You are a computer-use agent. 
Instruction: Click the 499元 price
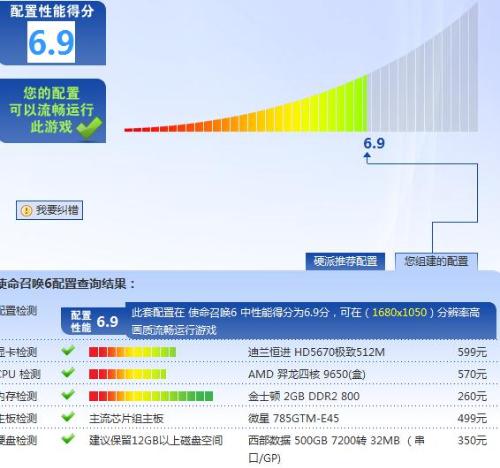pyautogui.click(x=472, y=418)
